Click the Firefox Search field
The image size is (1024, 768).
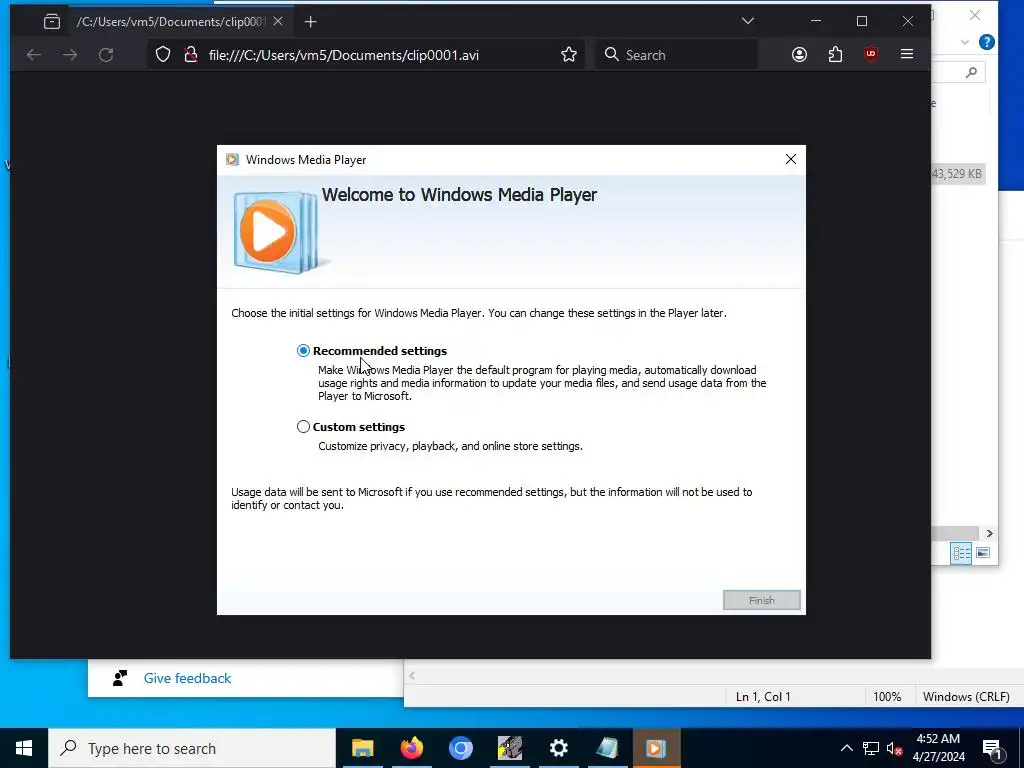click(677, 55)
